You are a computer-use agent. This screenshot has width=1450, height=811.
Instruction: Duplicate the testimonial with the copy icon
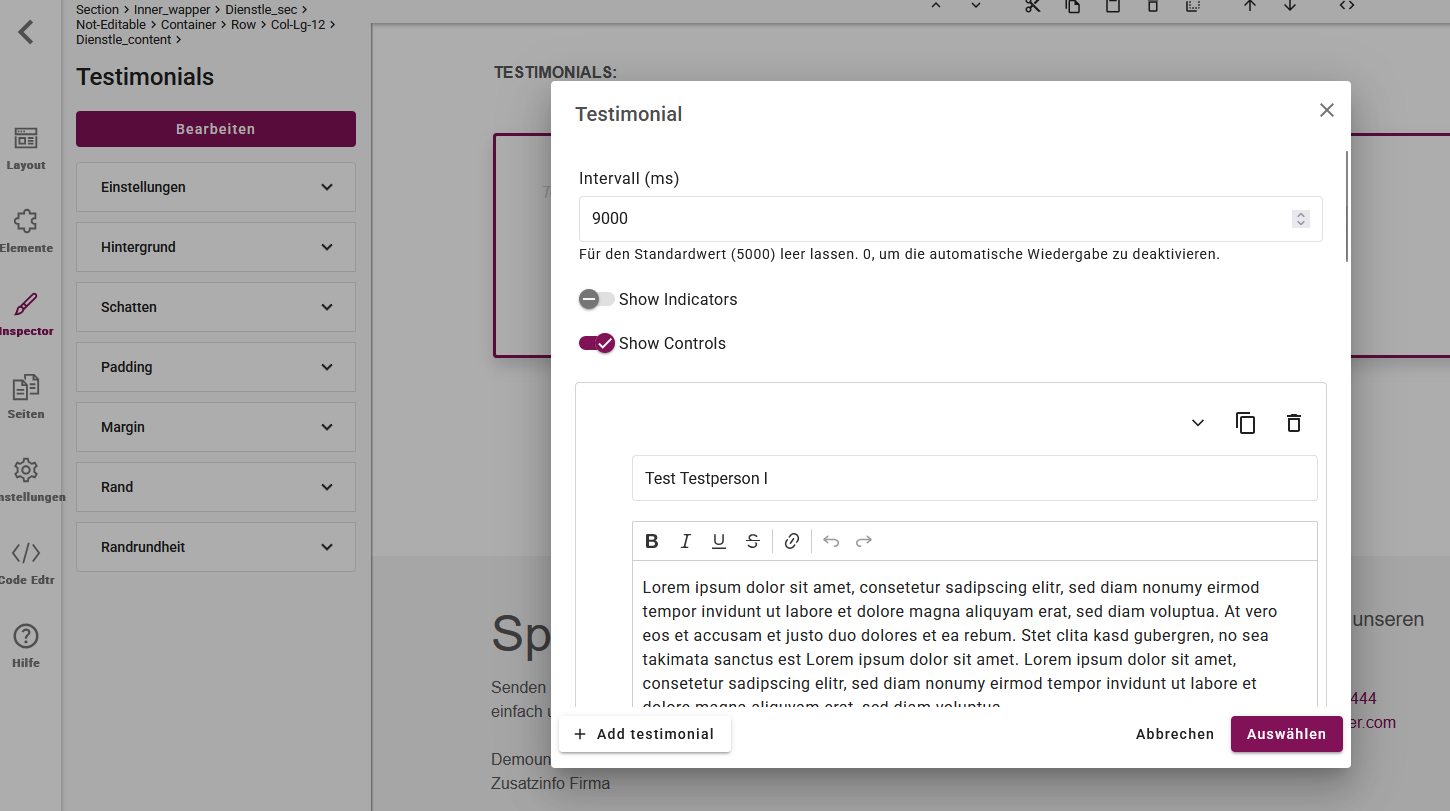[1245, 423]
